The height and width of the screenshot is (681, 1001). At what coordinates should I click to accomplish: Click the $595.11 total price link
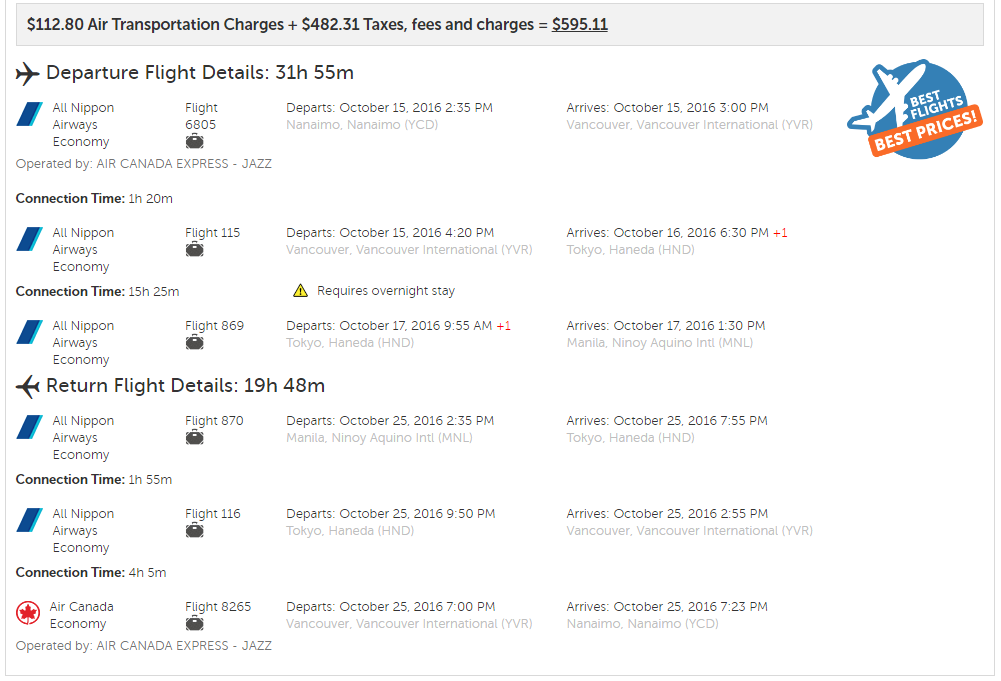[580, 24]
